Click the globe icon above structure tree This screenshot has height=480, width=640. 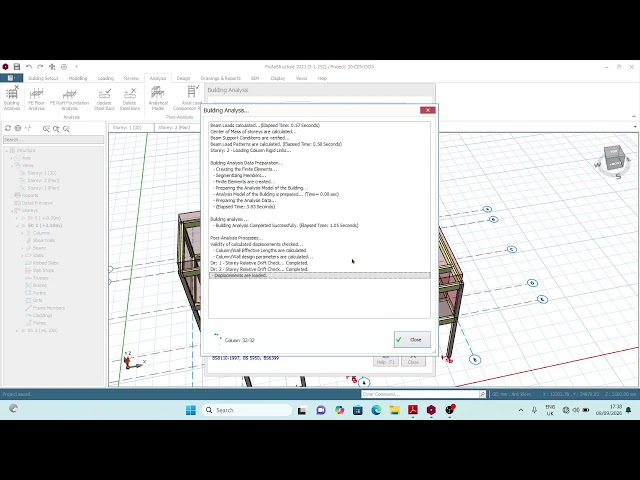click(x=18, y=128)
